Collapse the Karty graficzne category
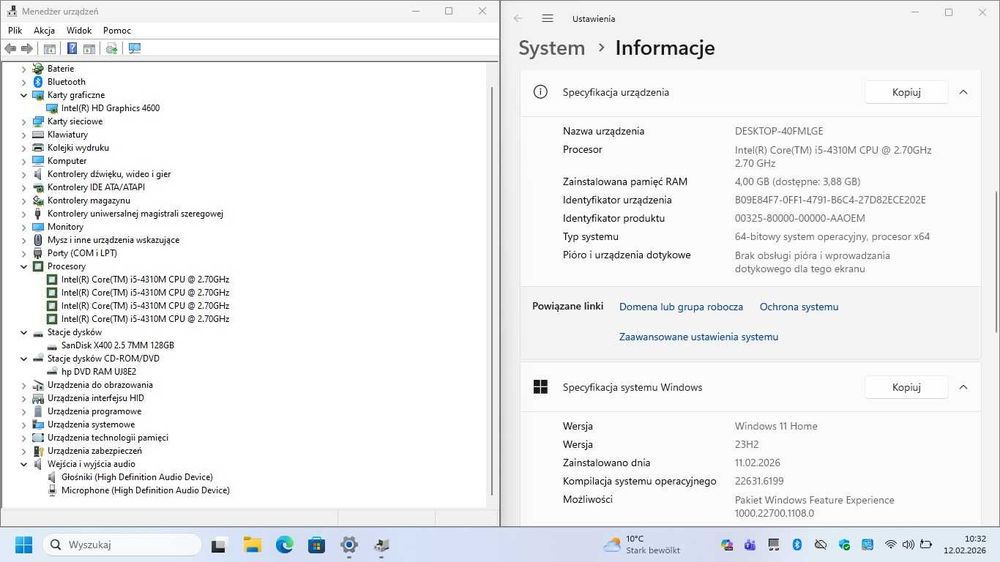 [24, 95]
